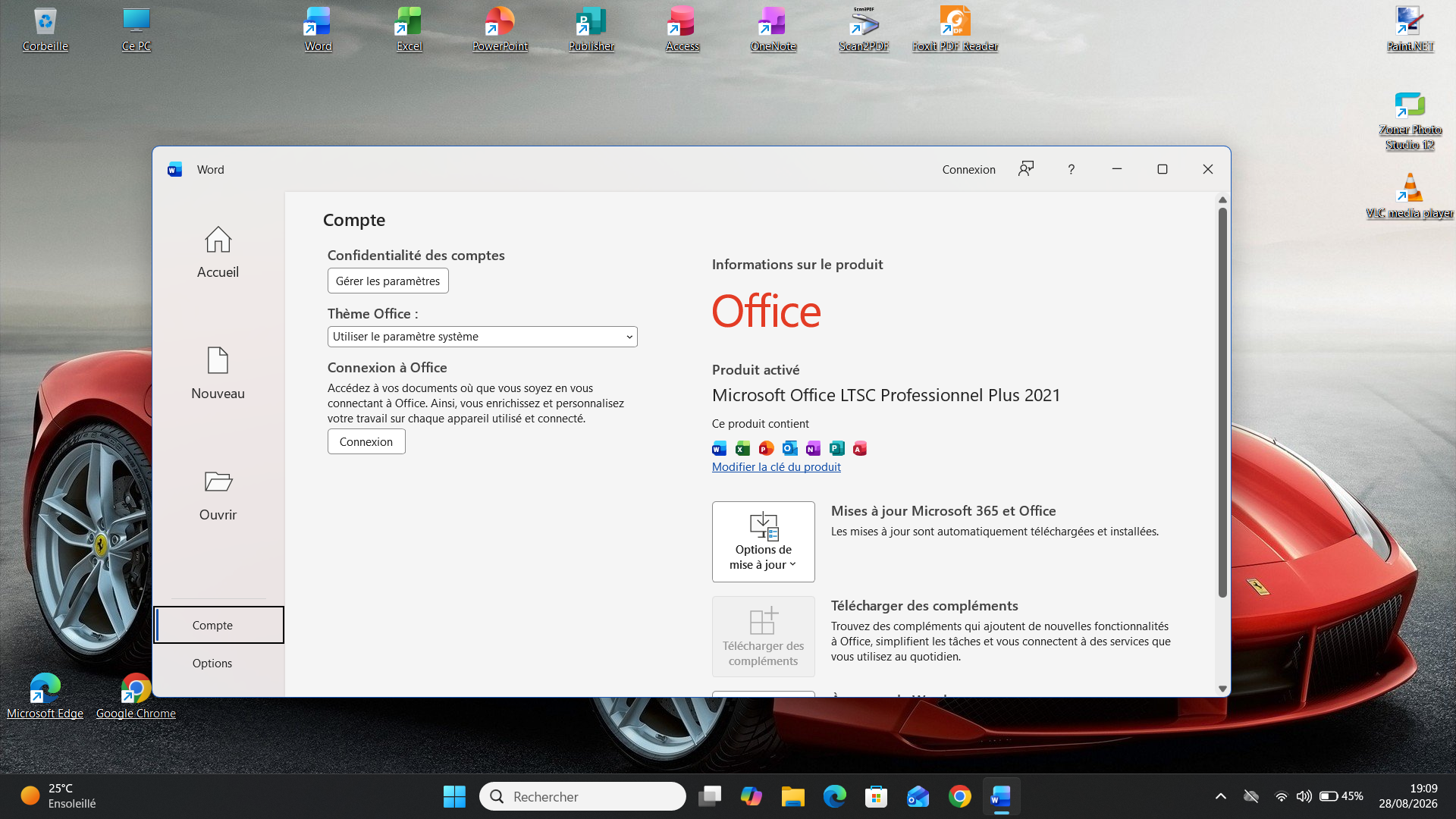Click the Outlook icon in the taskbar
1456x819 pixels.
[918, 796]
